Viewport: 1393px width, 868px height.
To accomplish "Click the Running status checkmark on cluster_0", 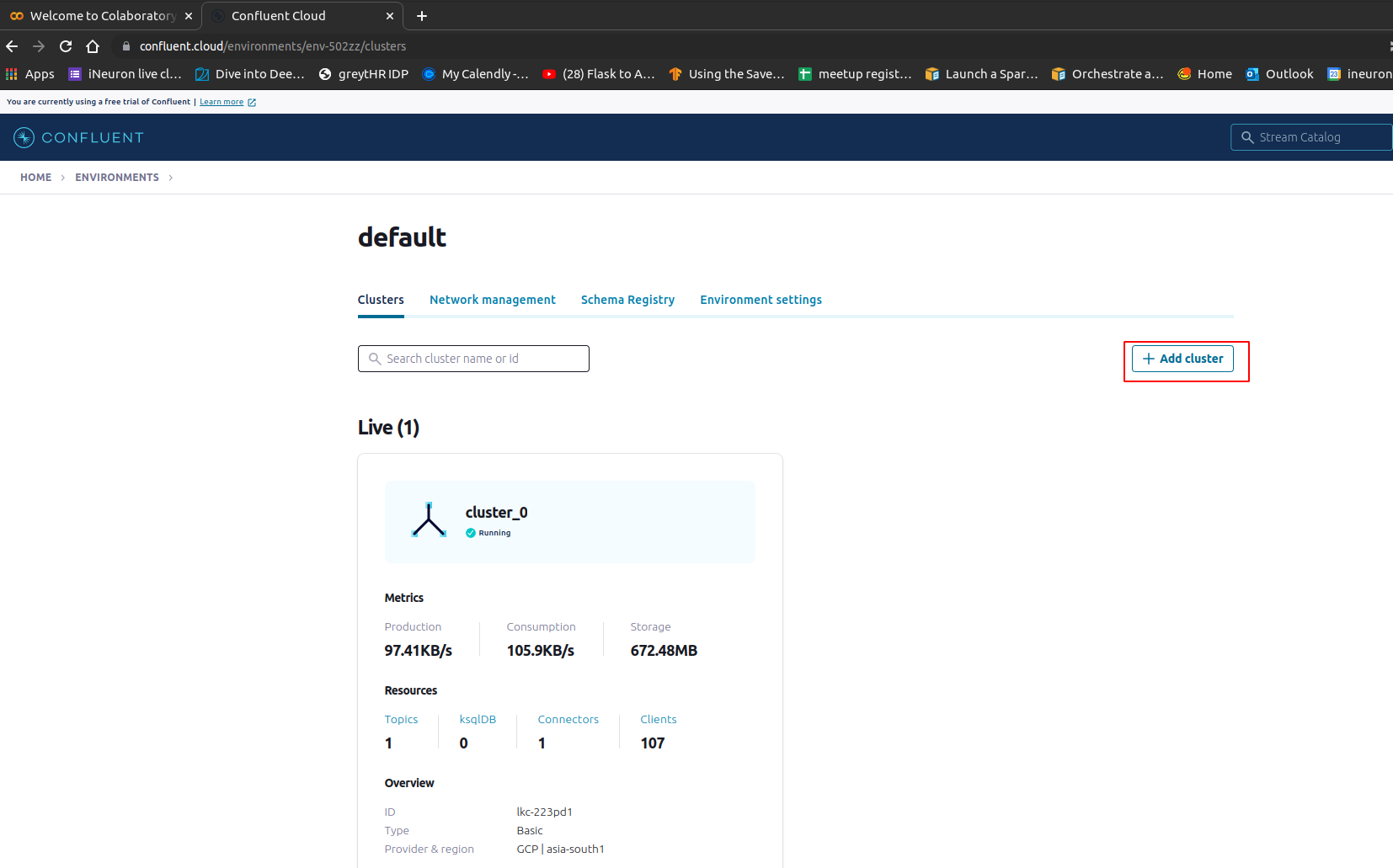I will click(x=471, y=532).
